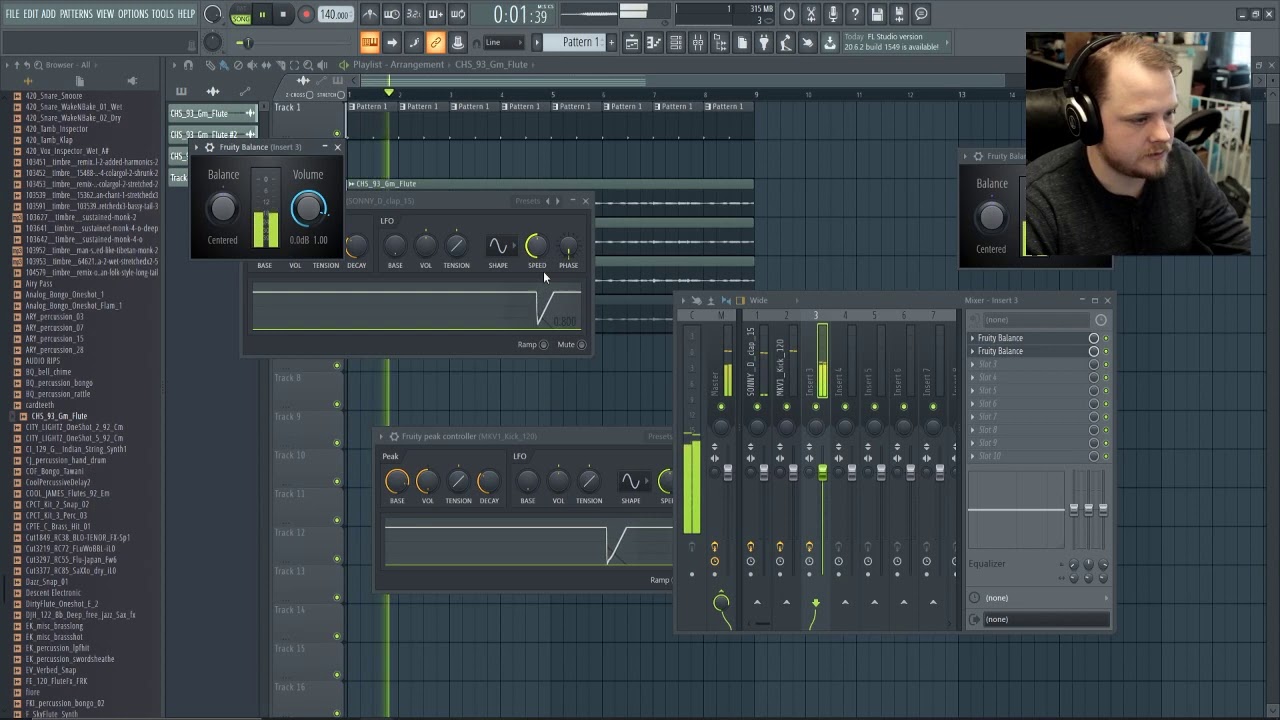Select the playlist Draw pencil tool

click(210, 65)
